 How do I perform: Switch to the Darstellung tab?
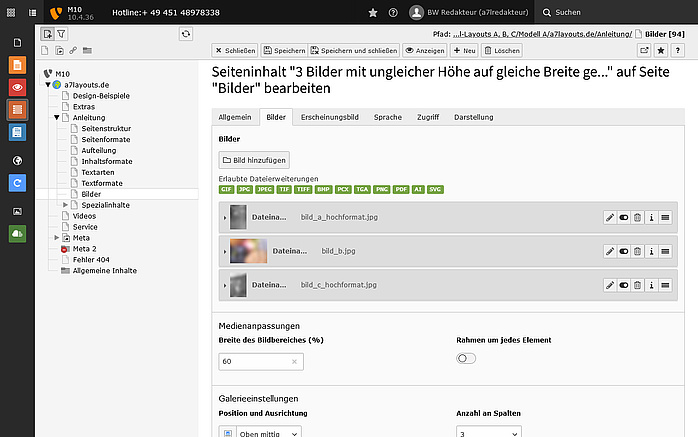[x=474, y=117]
